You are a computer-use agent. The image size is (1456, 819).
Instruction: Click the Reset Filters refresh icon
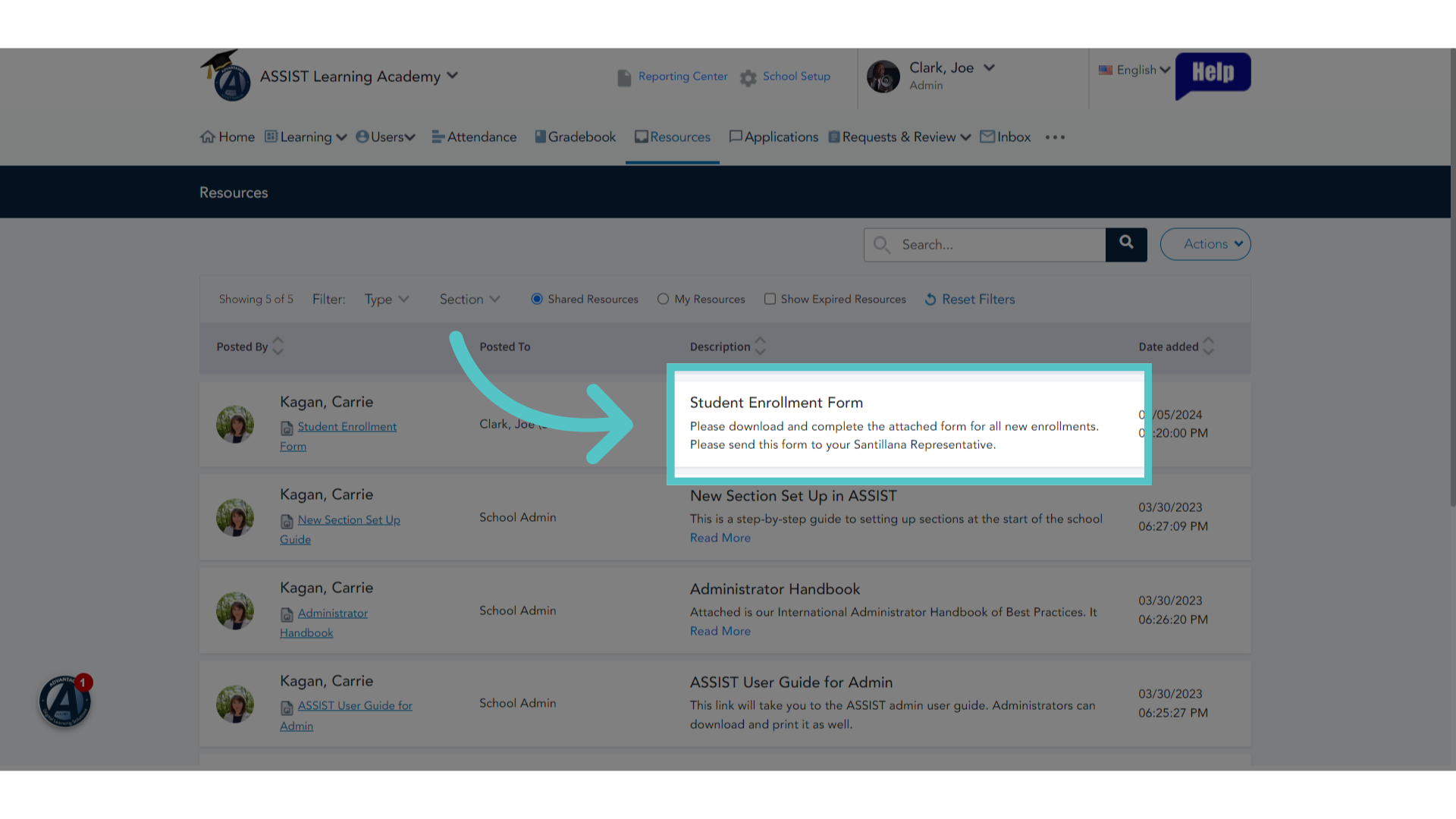point(930,300)
